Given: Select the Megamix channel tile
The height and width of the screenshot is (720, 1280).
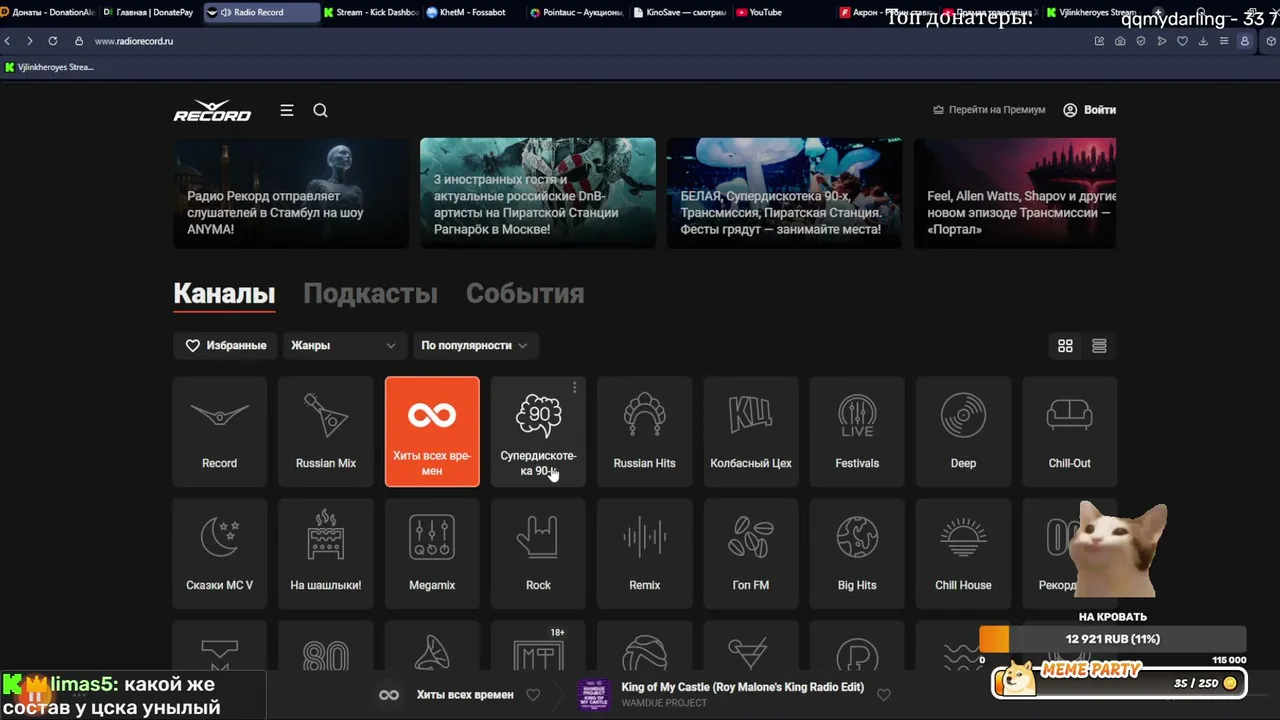Looking at the screenshot, I should click(432, 553).
